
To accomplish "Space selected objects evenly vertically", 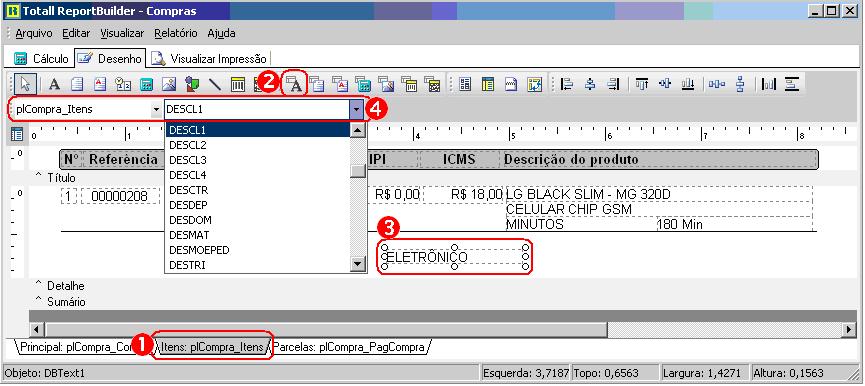I will [740, 84].
